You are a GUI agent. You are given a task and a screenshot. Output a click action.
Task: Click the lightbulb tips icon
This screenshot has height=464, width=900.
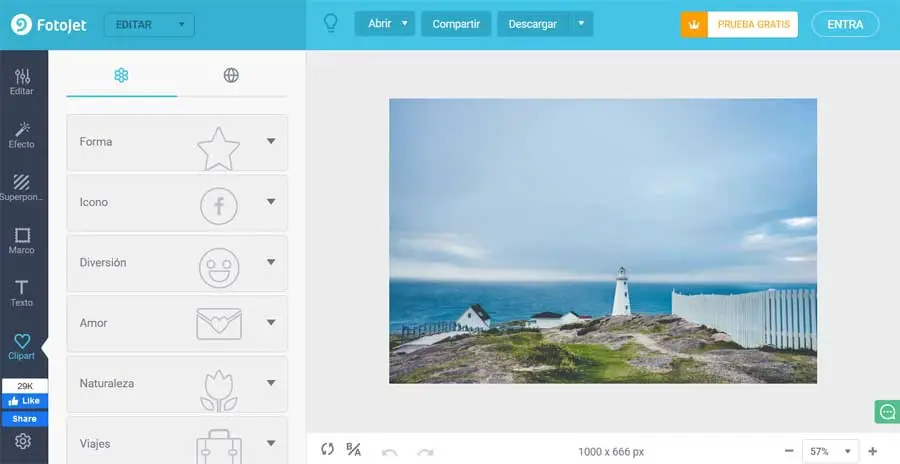tap(331, 24)
